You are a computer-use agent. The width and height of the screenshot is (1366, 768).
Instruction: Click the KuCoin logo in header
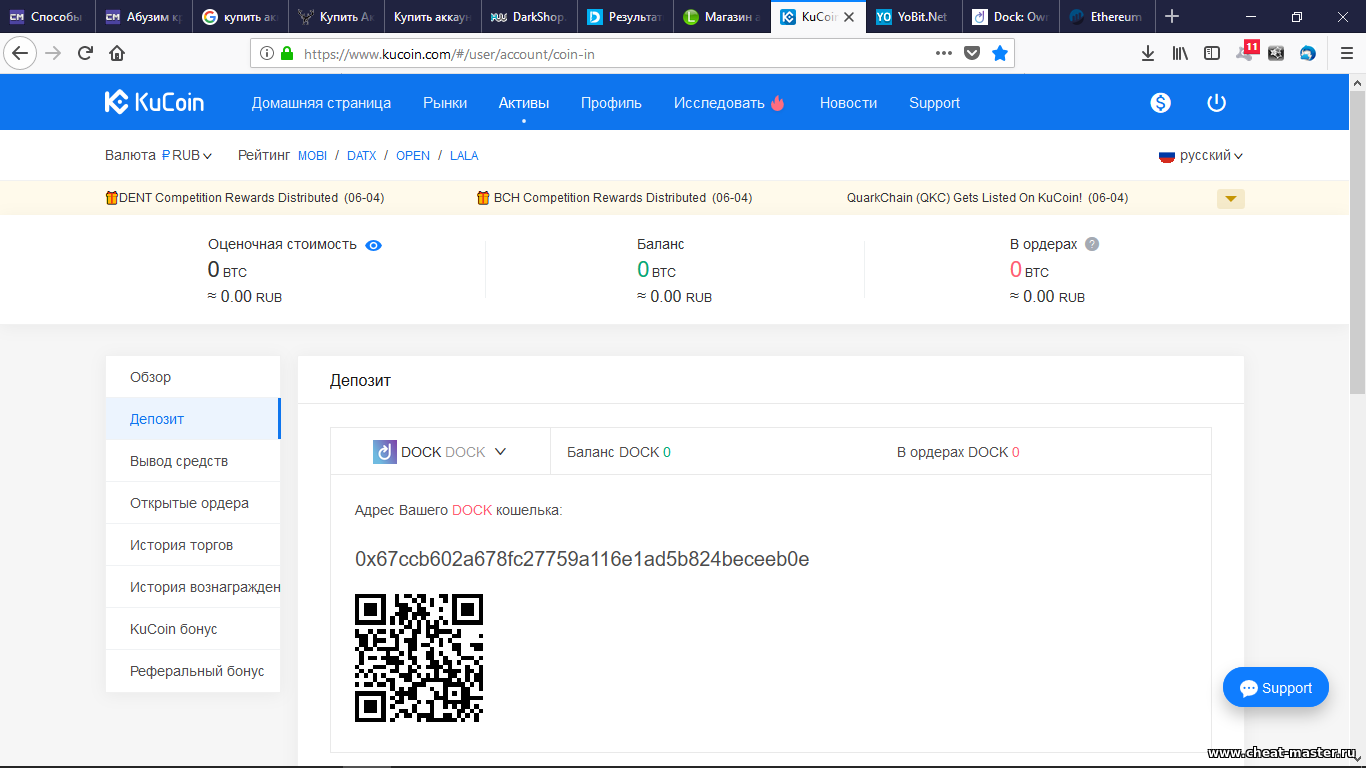pyautogui.click(x=154, y=102)
